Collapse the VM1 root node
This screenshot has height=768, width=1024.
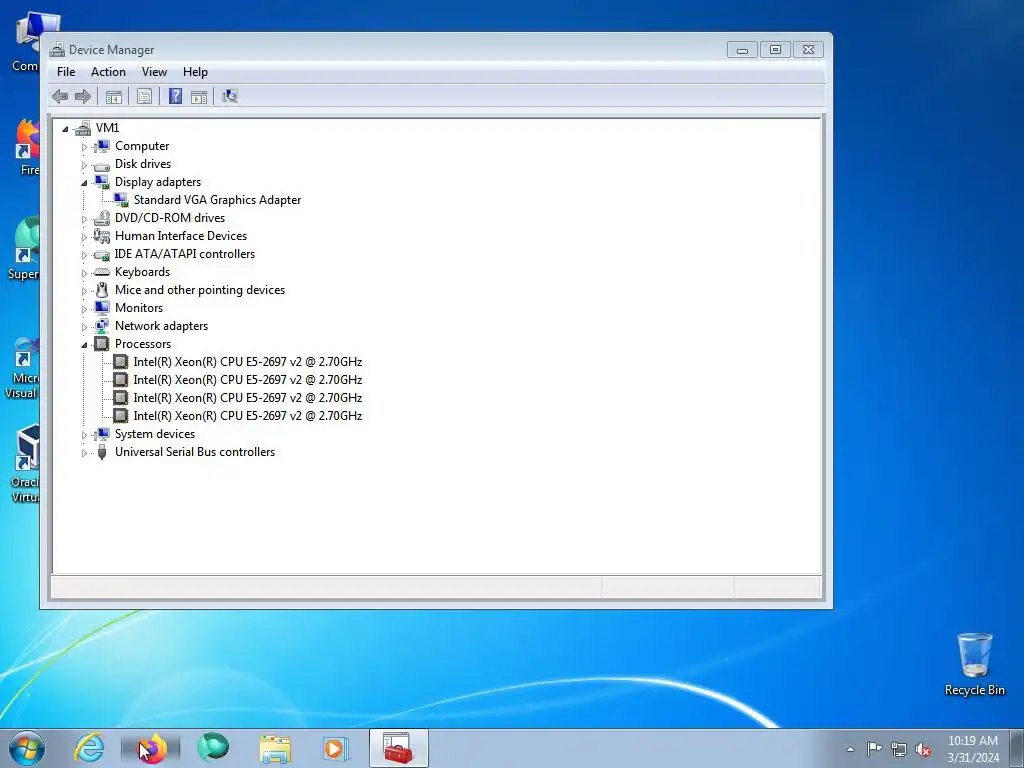pyautogui.click(x=65, y=129)
